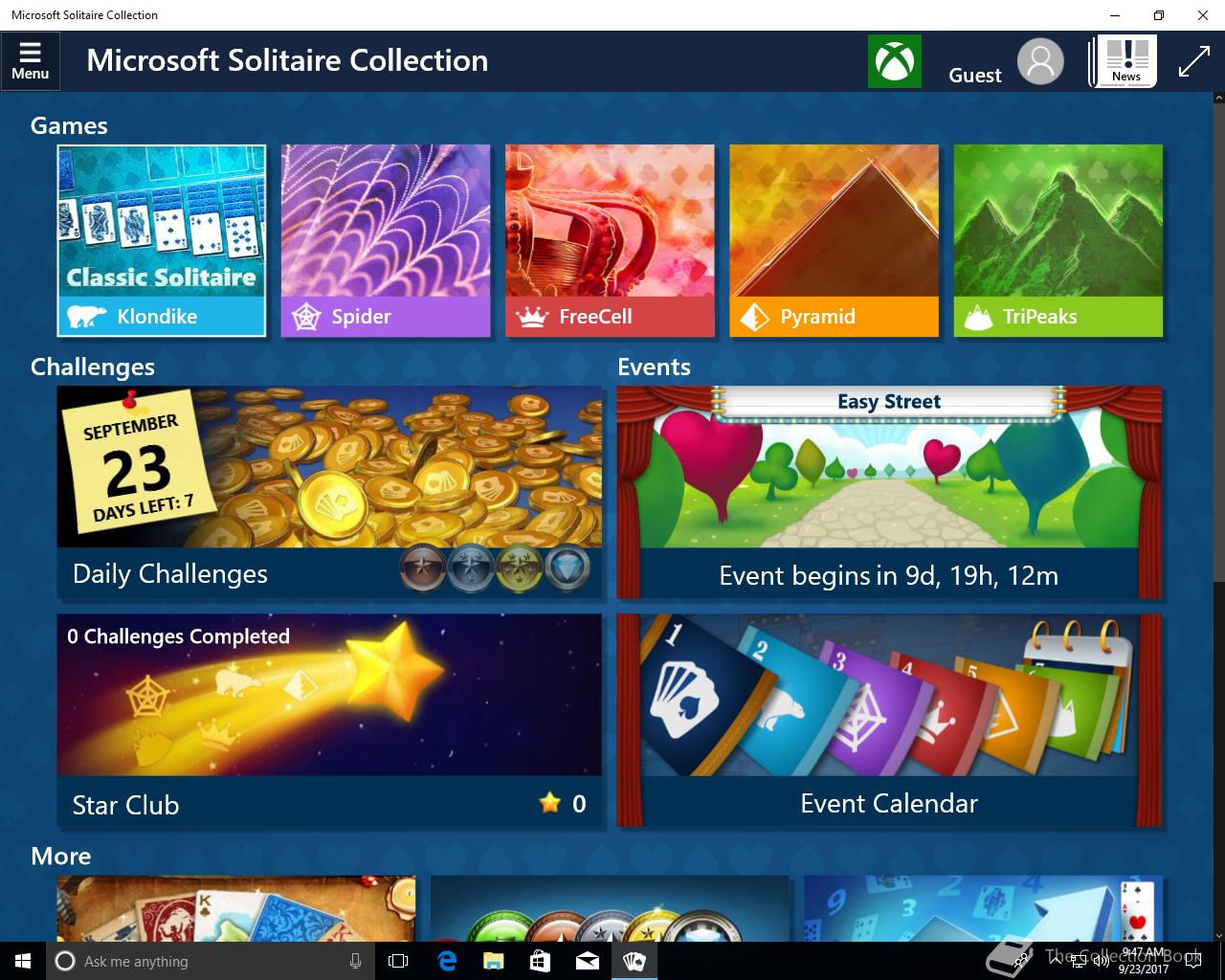Open File Explorer from the taskbar
Screen dimensions: 1225x980
coord(493,961)
